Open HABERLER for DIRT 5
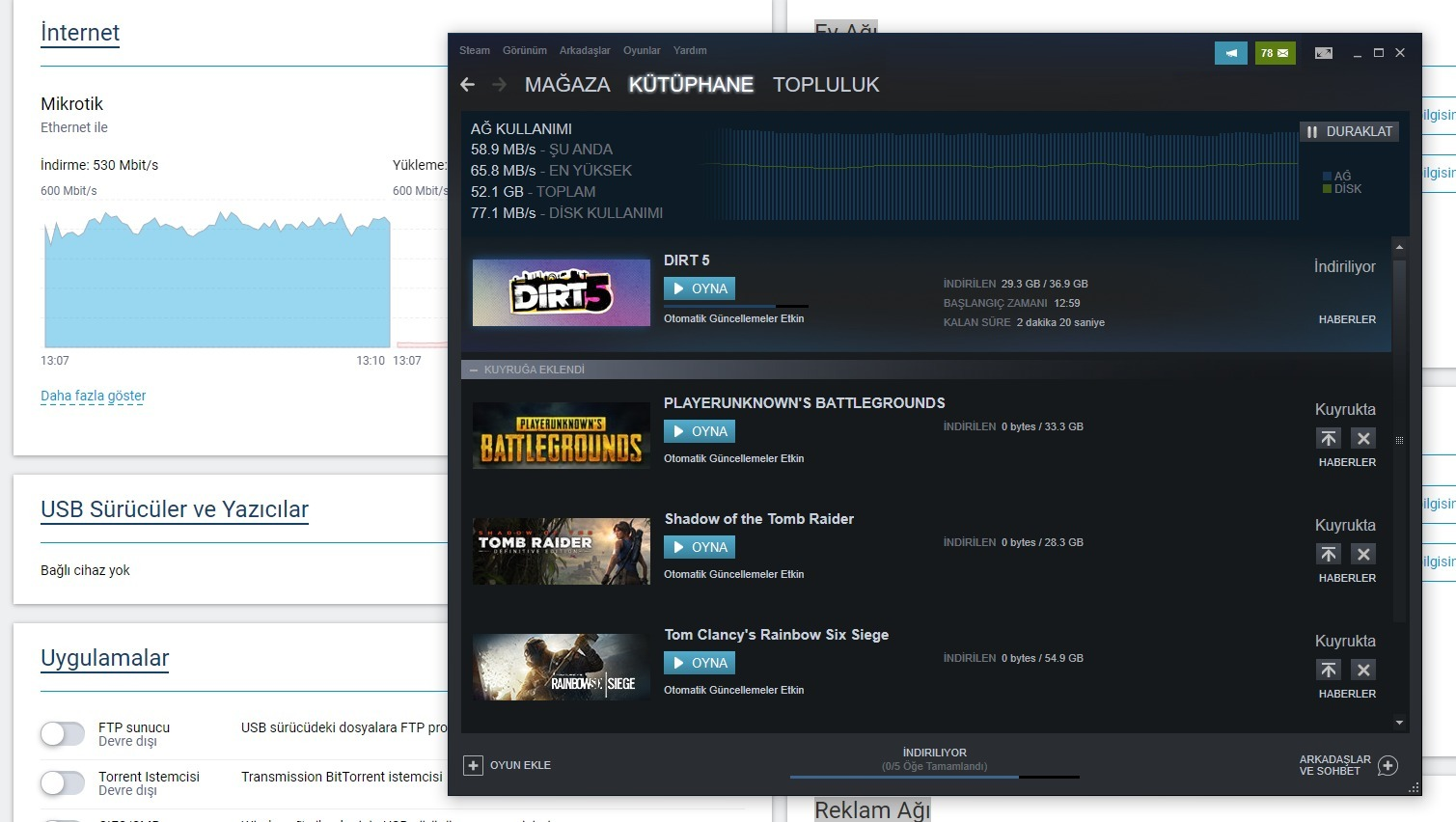 click(1347, 319)
